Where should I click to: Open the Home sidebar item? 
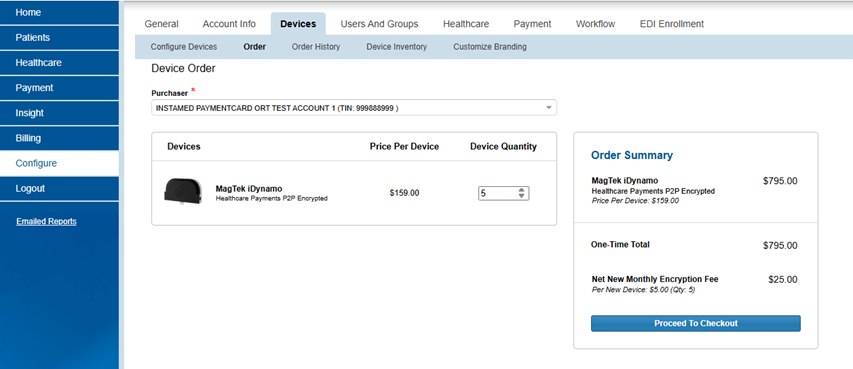(x=59, y=13)
